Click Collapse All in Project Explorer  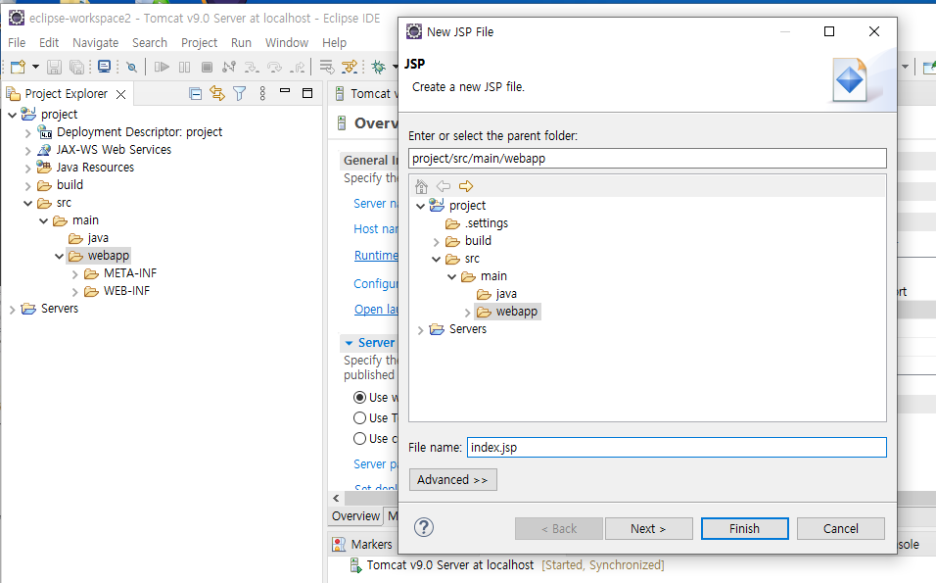point(195,94)
